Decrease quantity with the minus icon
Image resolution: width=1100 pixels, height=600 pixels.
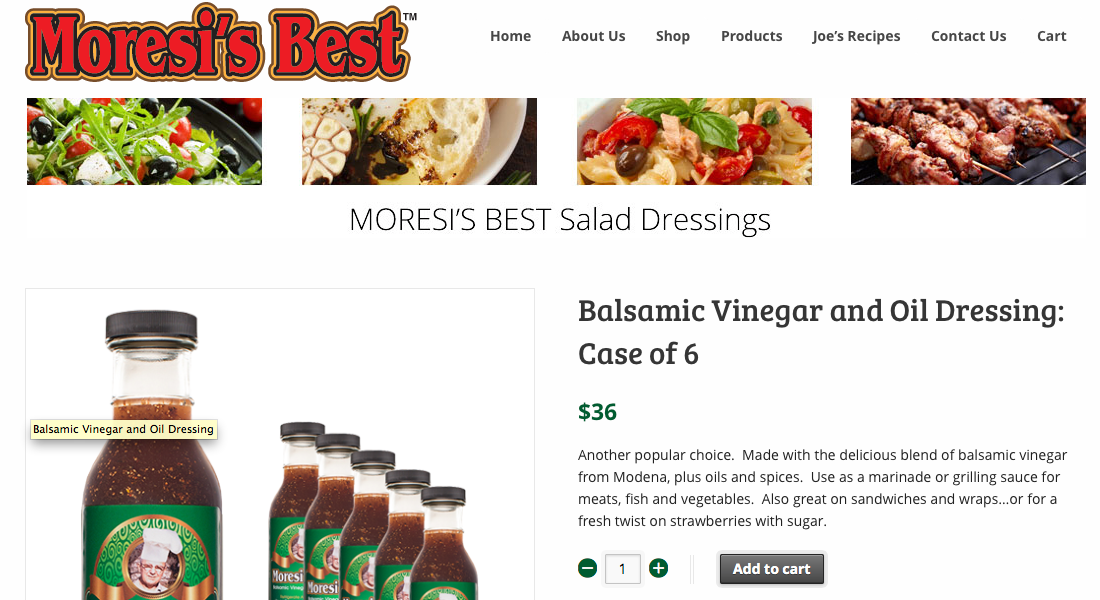click(x=587, y=568)
